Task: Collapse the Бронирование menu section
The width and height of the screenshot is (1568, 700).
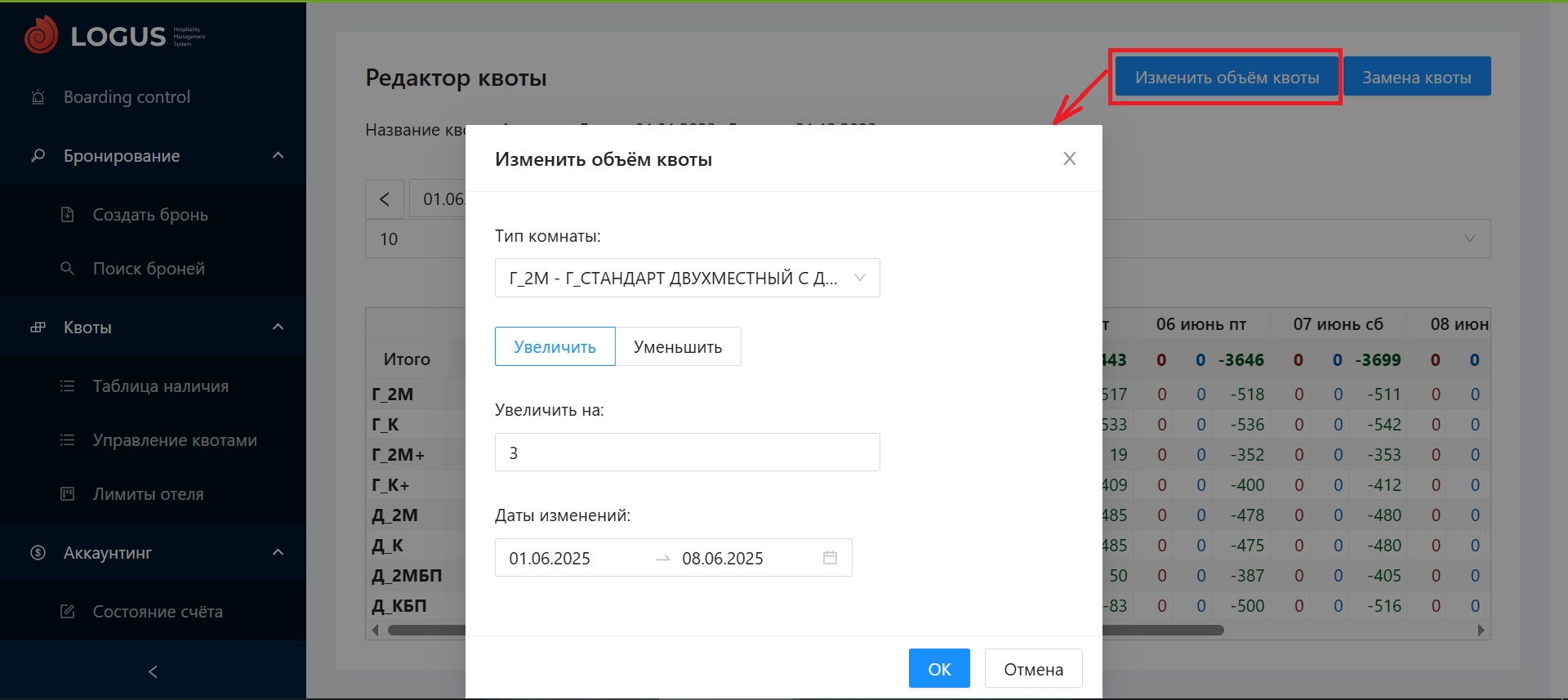Action: click(278, 155)
